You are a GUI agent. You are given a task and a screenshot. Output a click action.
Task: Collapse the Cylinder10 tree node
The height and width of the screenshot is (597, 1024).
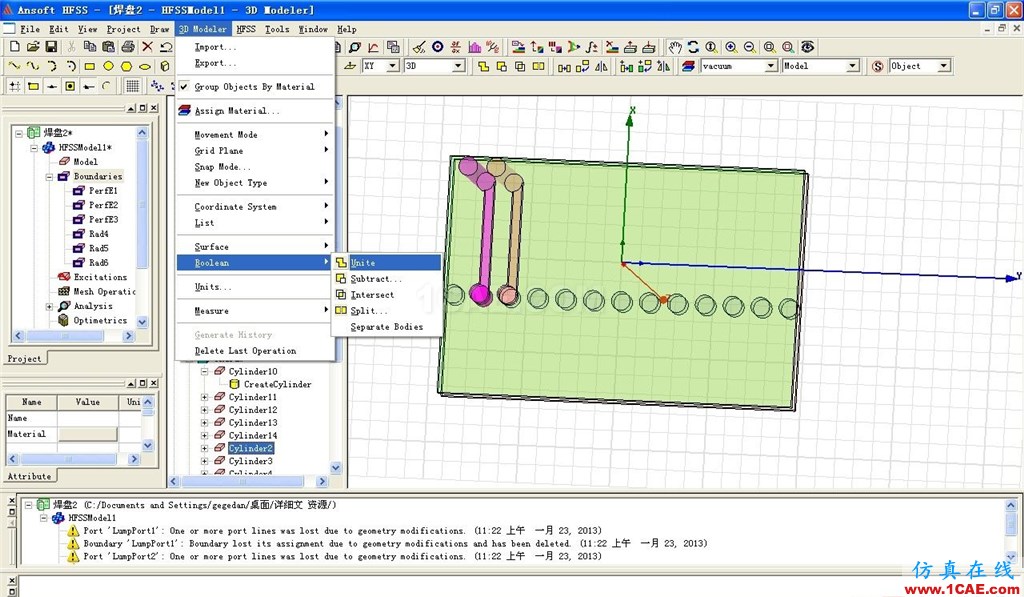[204, 371]
